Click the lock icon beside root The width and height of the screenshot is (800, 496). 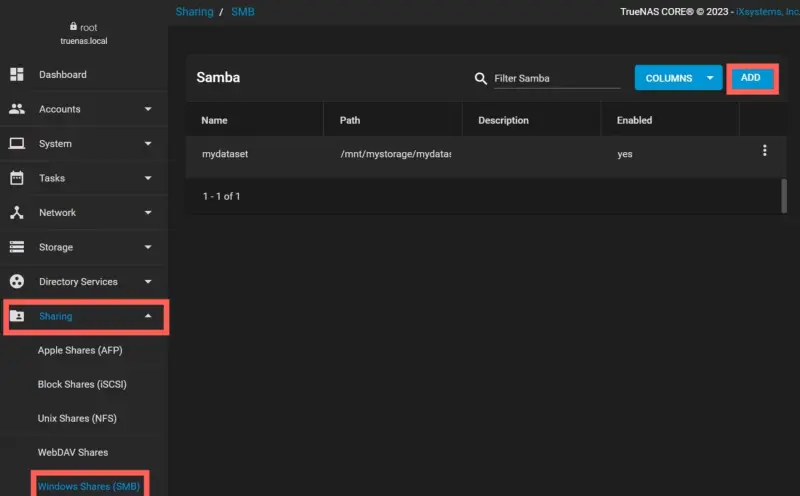click(73, 27)
